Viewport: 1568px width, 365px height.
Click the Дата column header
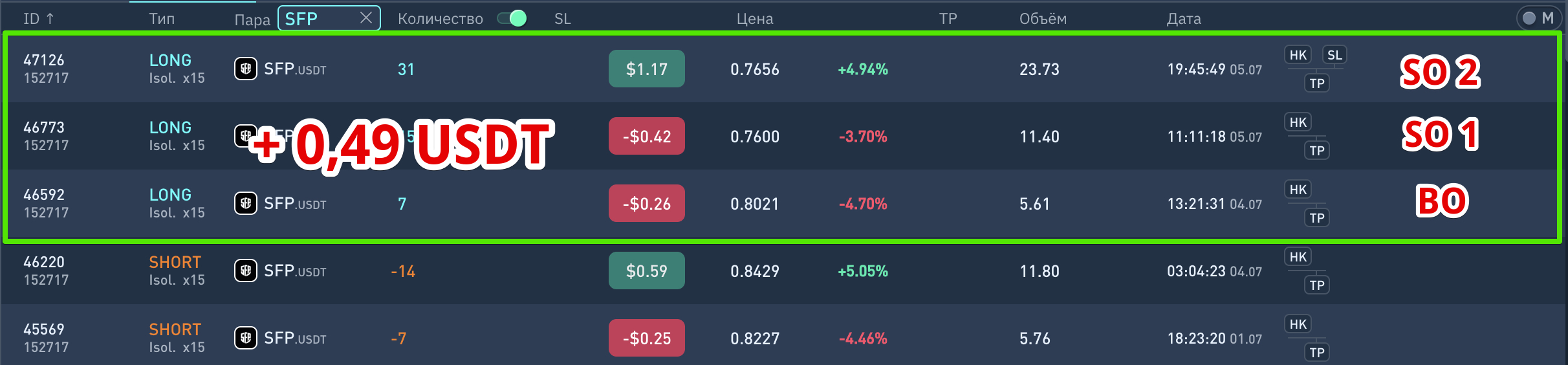coord(1184,19)
